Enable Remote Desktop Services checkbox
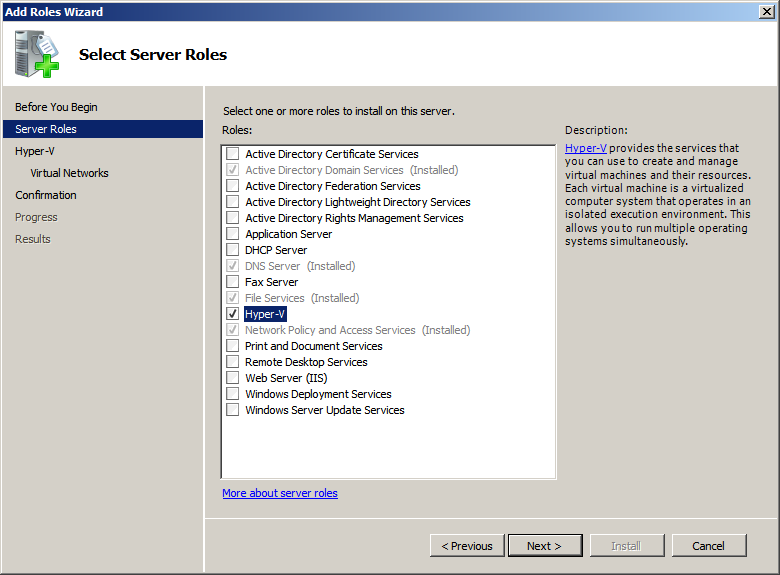 tap(233, 362)
